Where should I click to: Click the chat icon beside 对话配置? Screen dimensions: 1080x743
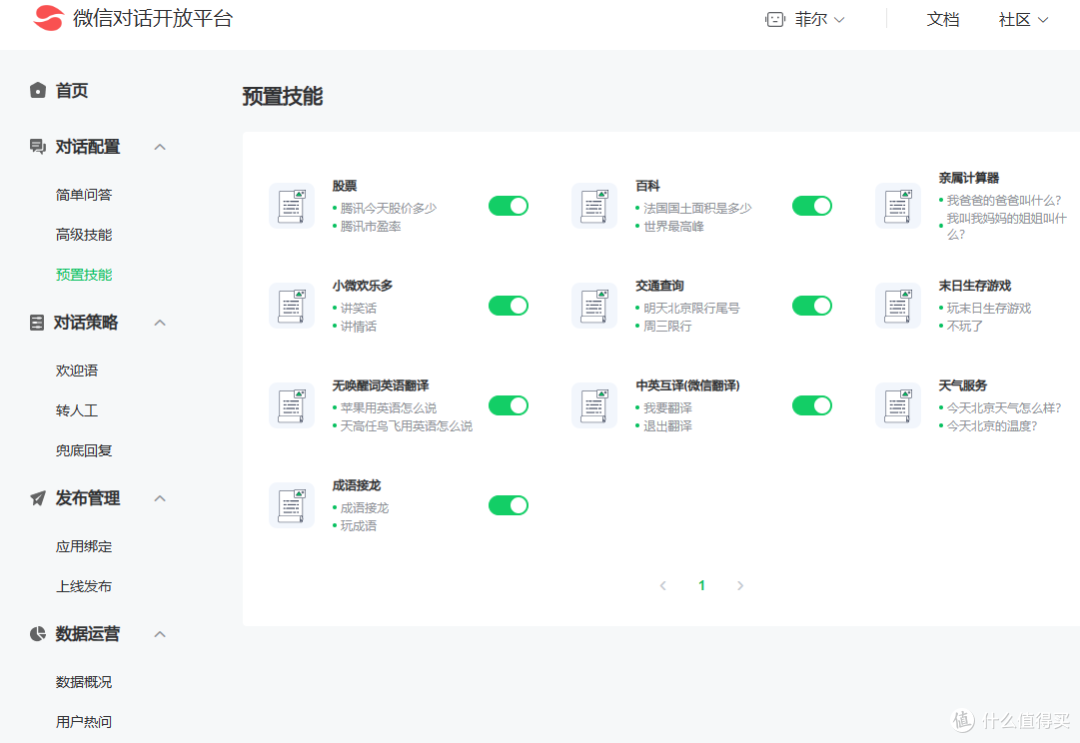38,147
